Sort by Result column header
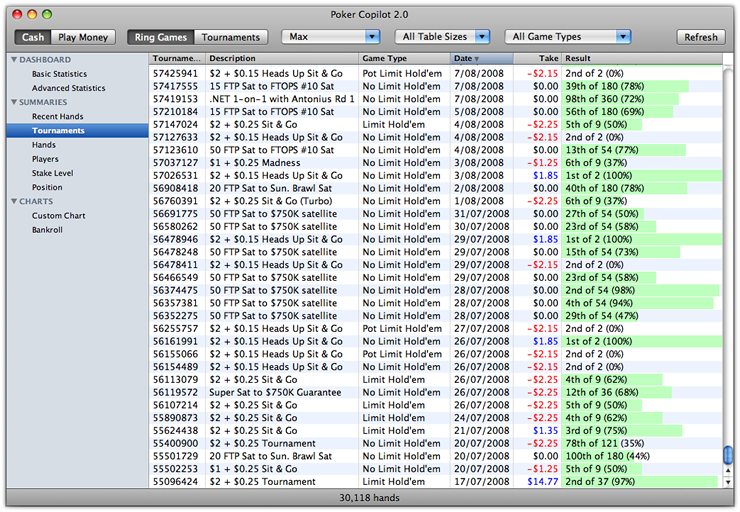Image resolution: width=740 pixels, height=512 pixels. point(641,59)
